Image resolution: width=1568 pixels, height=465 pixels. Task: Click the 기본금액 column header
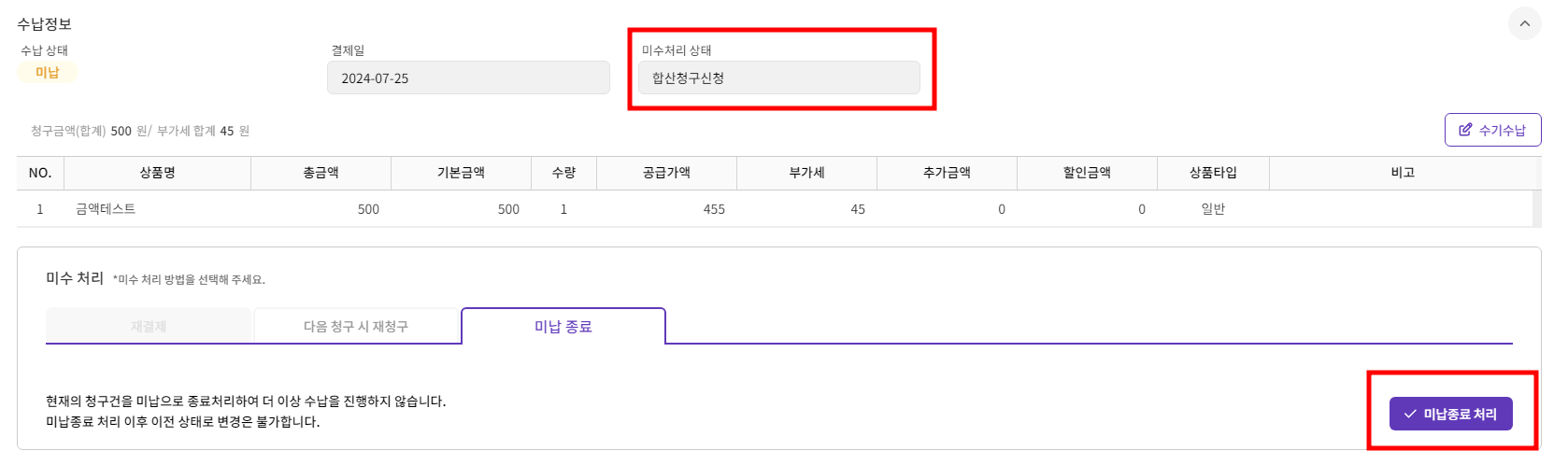pos(461,173)
